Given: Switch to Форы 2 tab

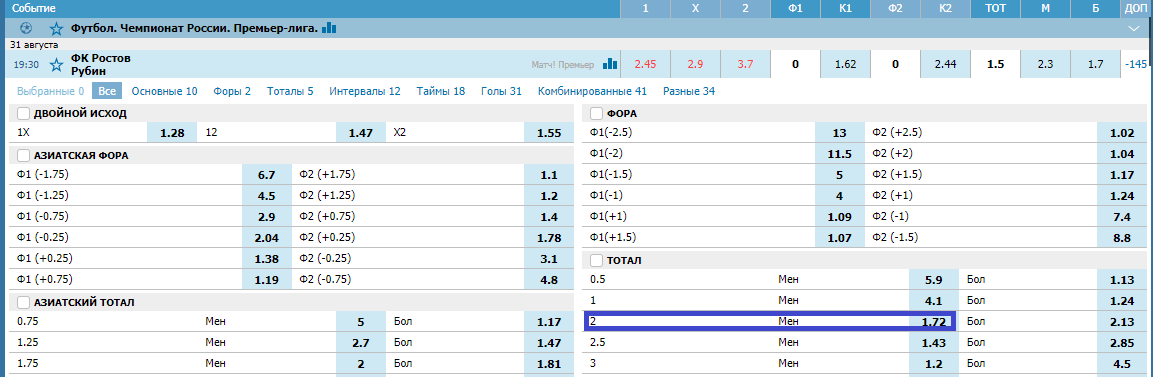Looking at the screenshot, I should click(x=232, y=92).
